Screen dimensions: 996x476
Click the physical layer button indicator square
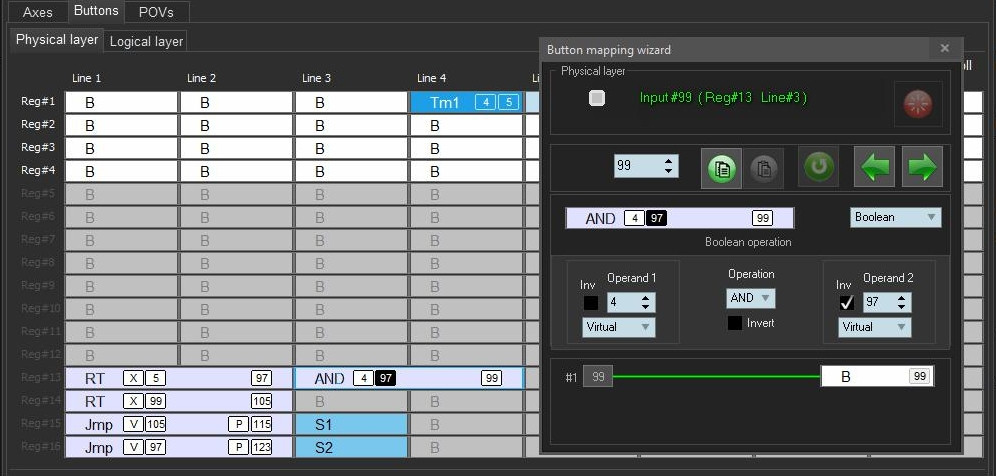pyautogui.click(x=596, y=98)
